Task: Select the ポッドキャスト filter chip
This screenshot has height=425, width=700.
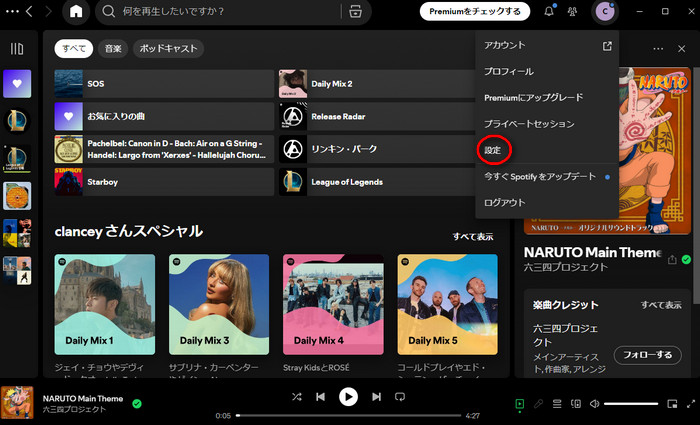Action: pos(168,49)
